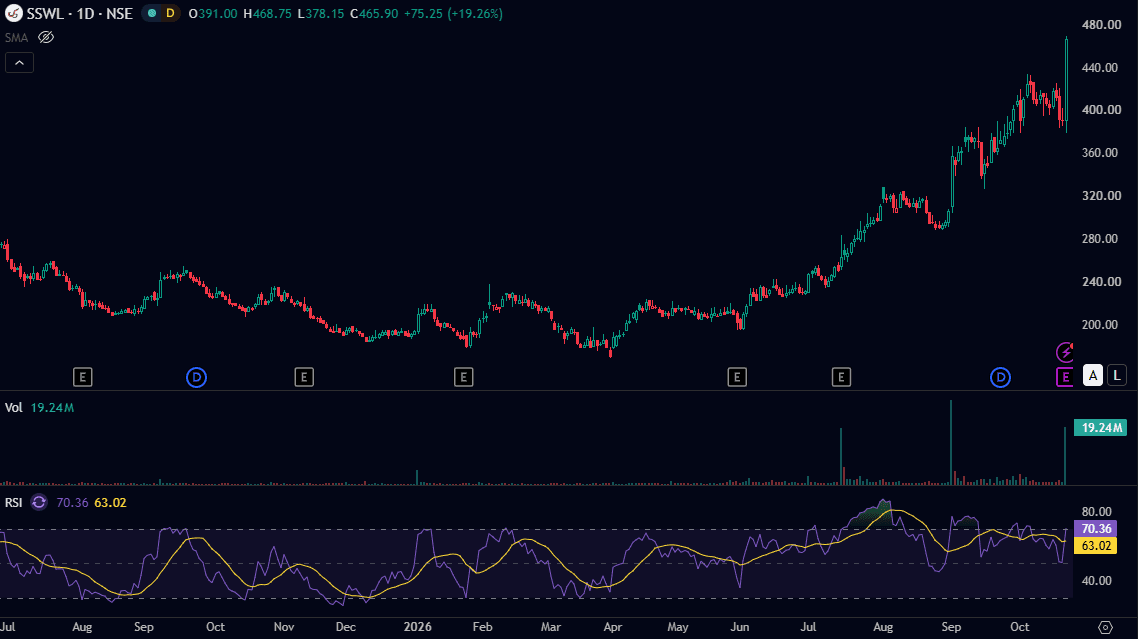Viewport: 1138px width, 639px height.
Task: Click the 280.00 price axis label
Action: (x=1101, y=238)
